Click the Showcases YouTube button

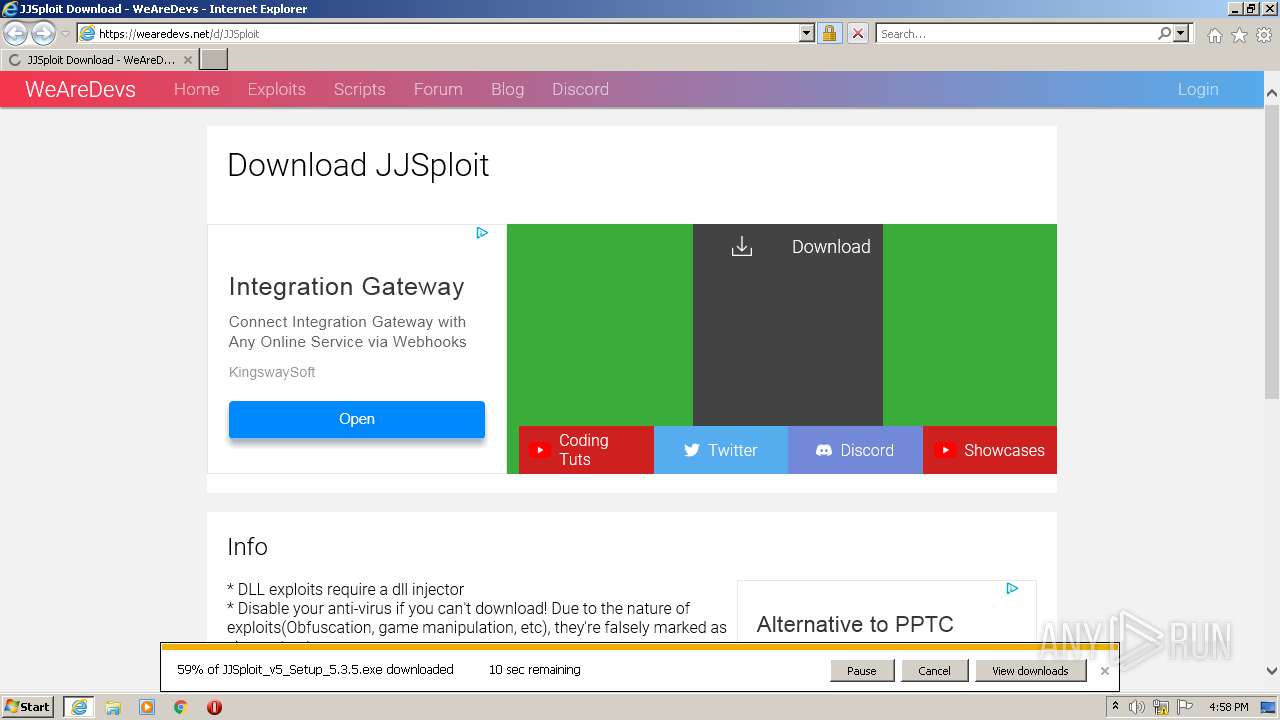pyautogui.click(x=990, y=450)
